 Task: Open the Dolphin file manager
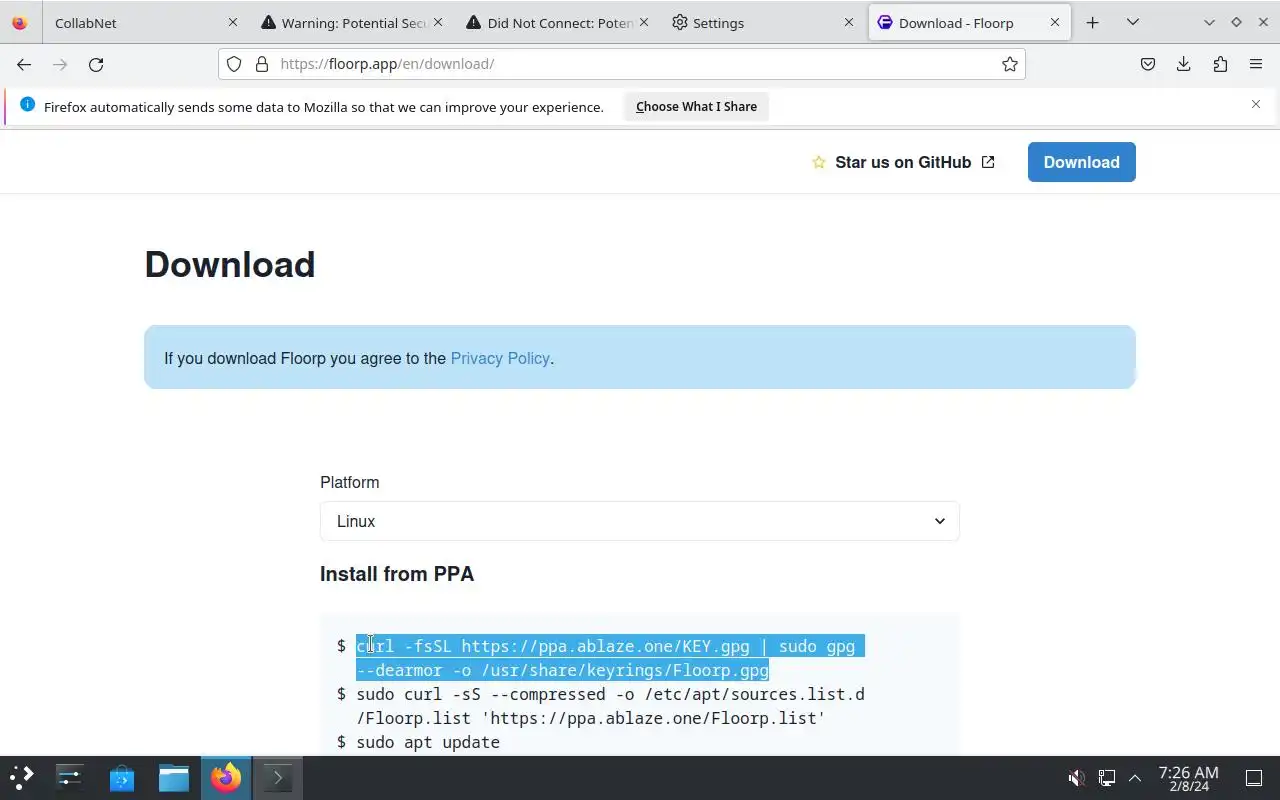[174, 777]
